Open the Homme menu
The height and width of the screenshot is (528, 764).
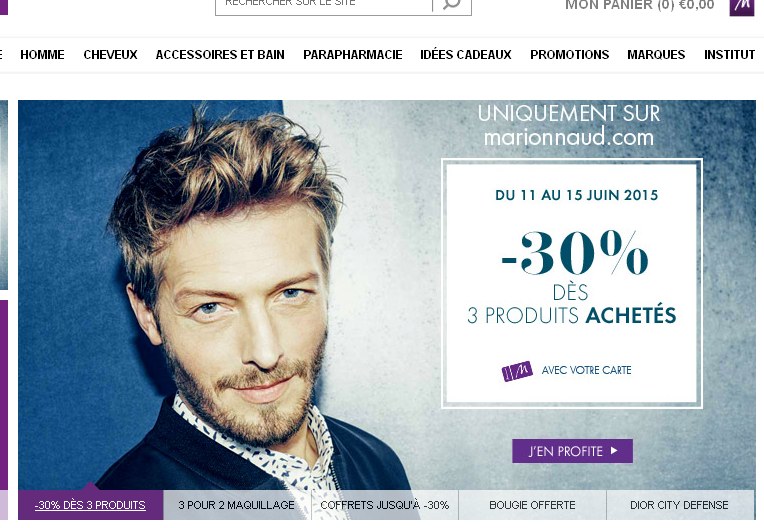(42, 55)
